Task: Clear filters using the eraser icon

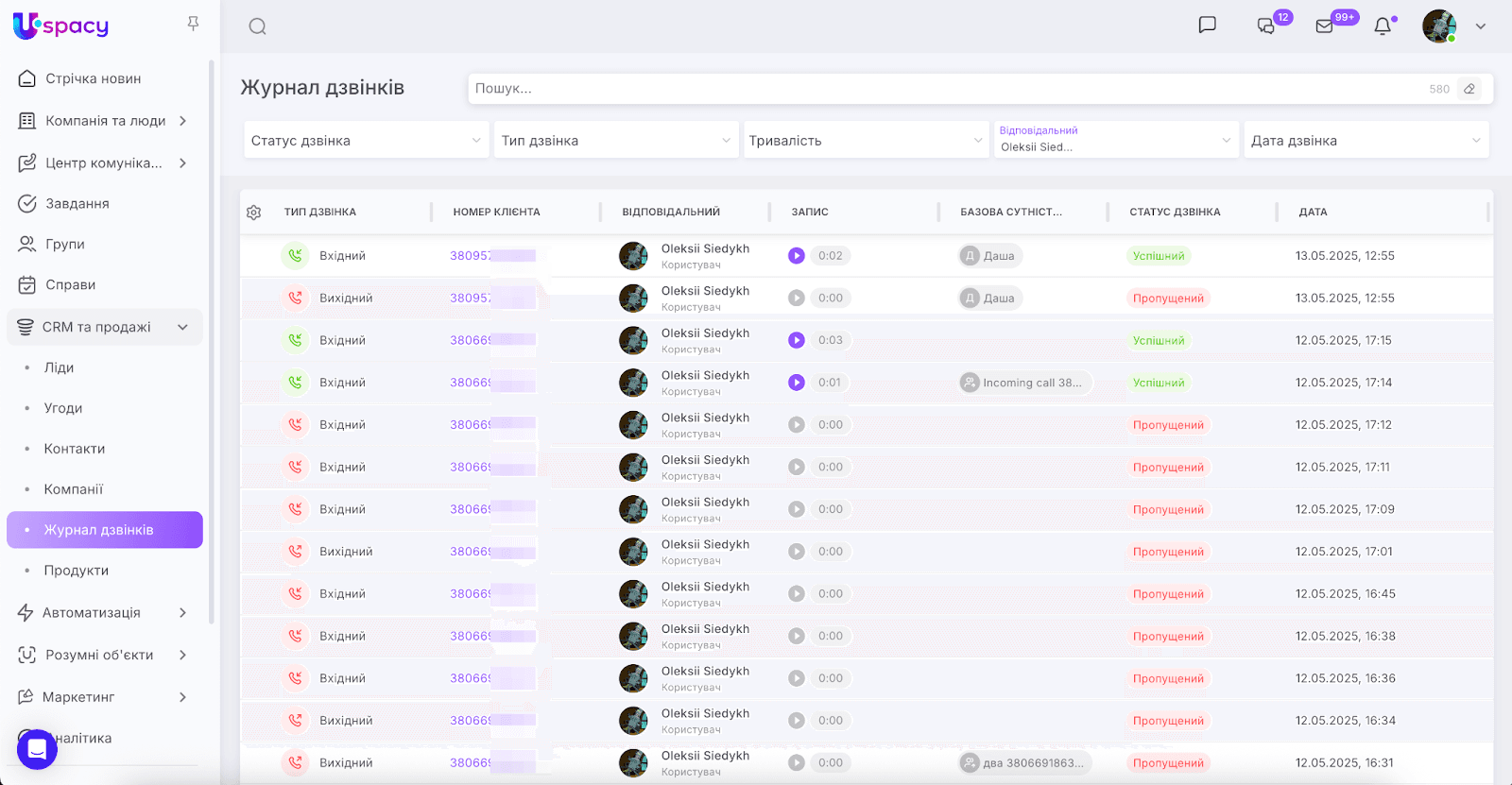Action: 1469,89
